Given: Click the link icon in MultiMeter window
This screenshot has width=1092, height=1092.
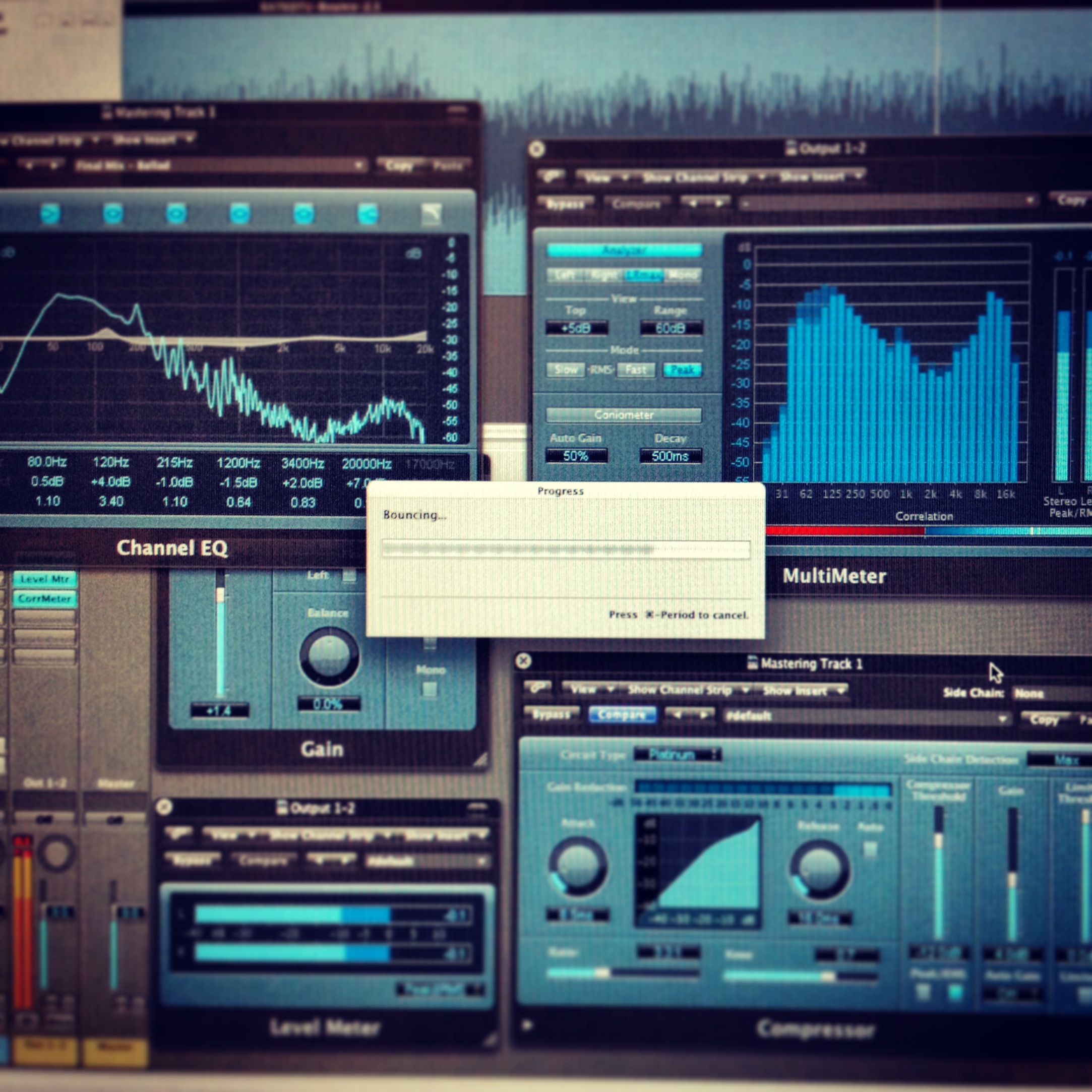Looking at the screenshot, I should click(550, 176).
